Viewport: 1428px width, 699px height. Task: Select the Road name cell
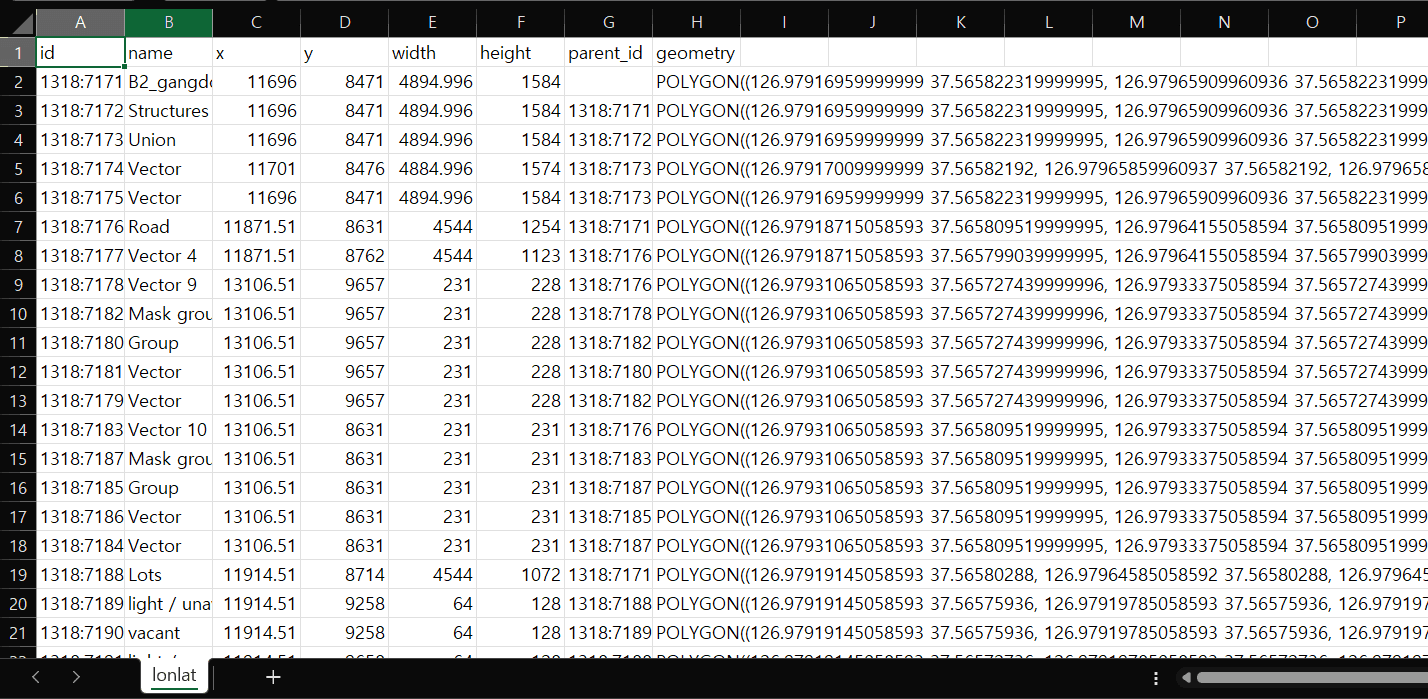point(168,227)
